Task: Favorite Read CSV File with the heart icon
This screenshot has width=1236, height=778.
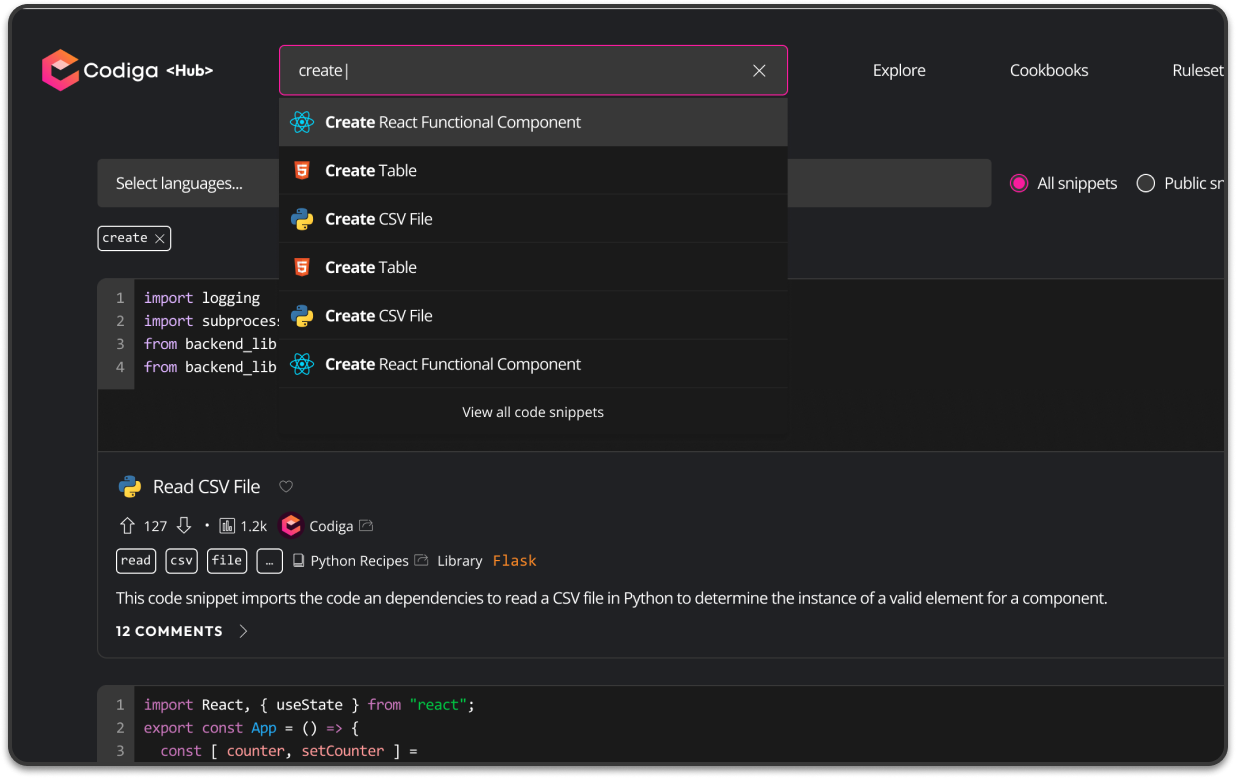Action: [x=286, y=487]
